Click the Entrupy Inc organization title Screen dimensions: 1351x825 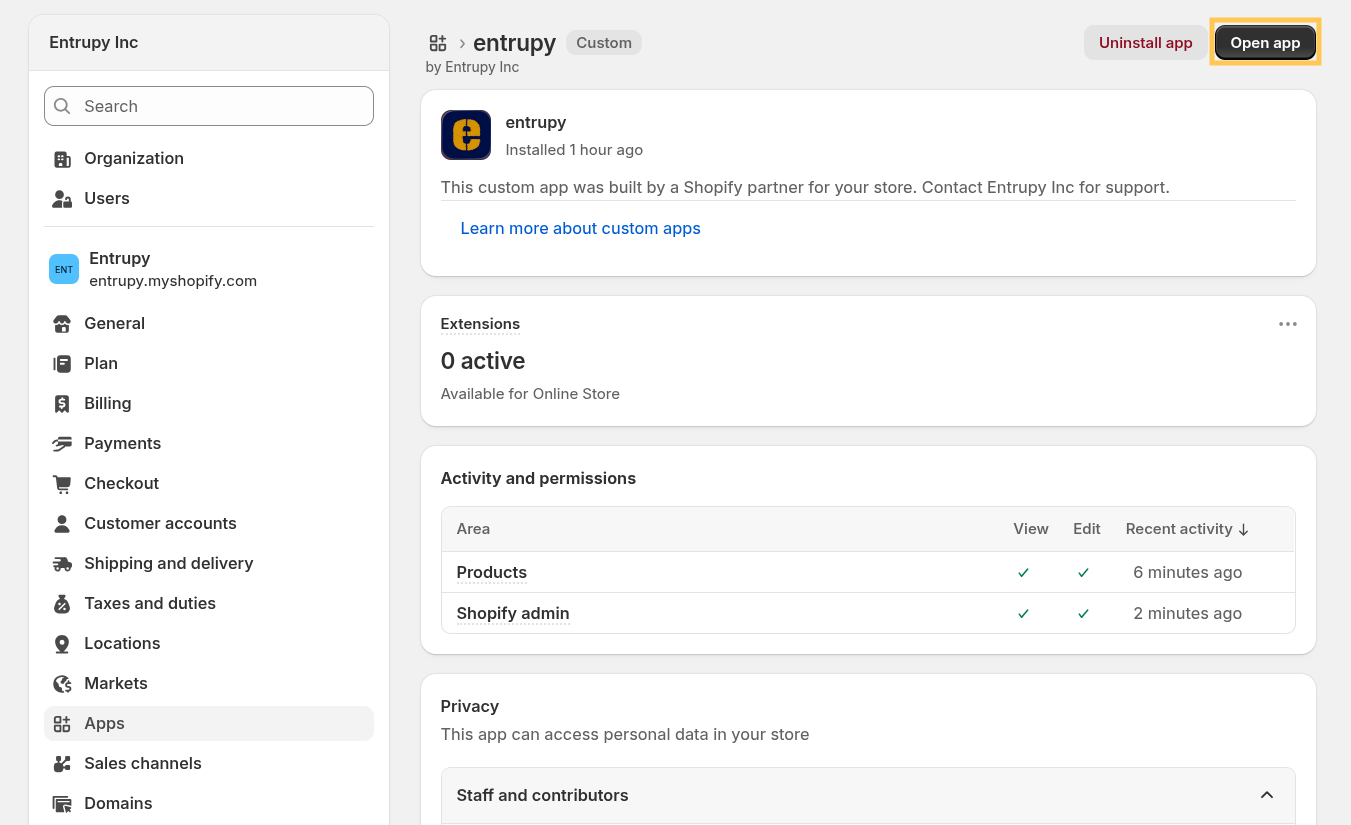click(94, 43)
